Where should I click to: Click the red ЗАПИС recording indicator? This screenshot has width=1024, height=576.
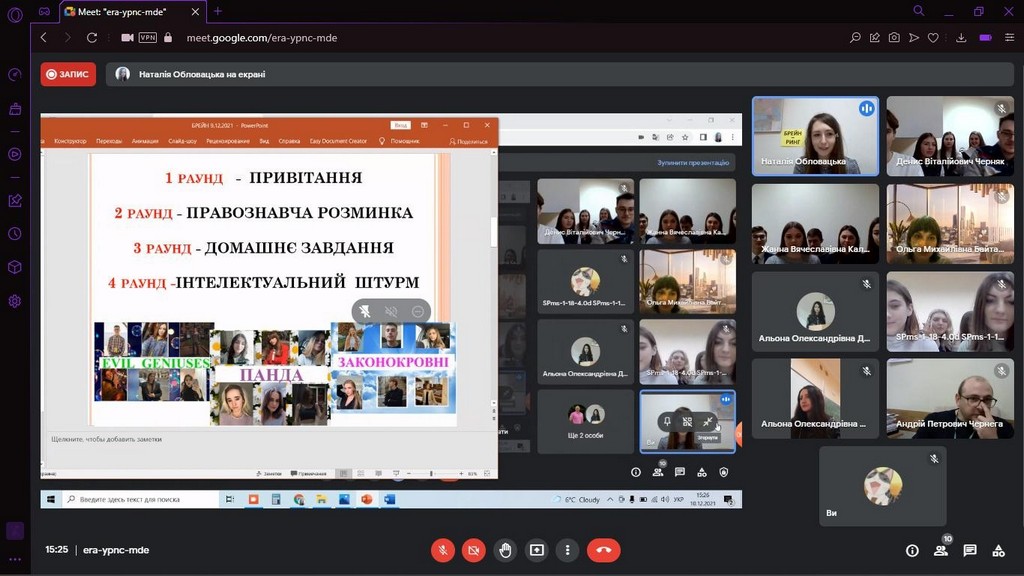68,74
